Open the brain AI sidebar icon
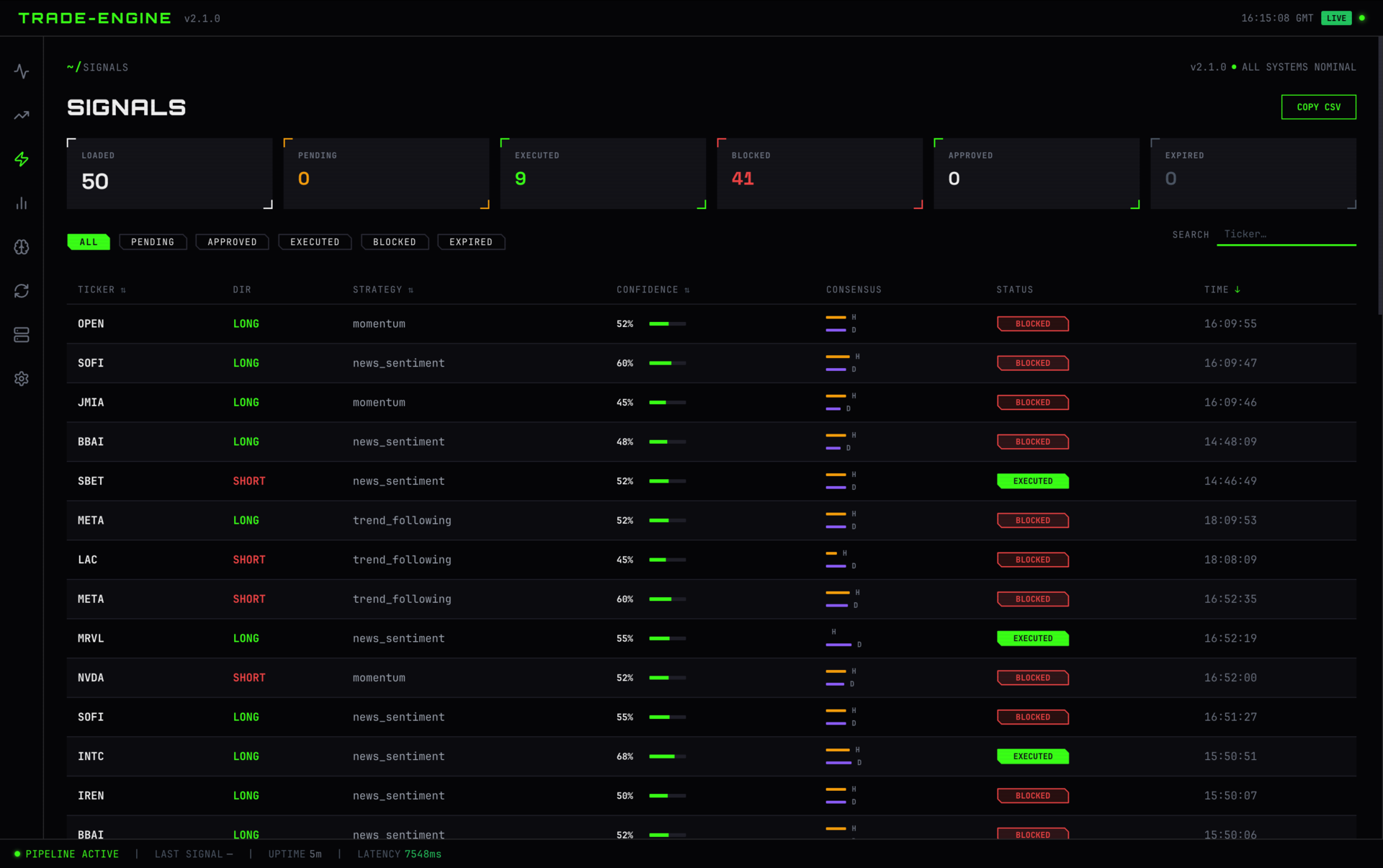 [22, 247]
